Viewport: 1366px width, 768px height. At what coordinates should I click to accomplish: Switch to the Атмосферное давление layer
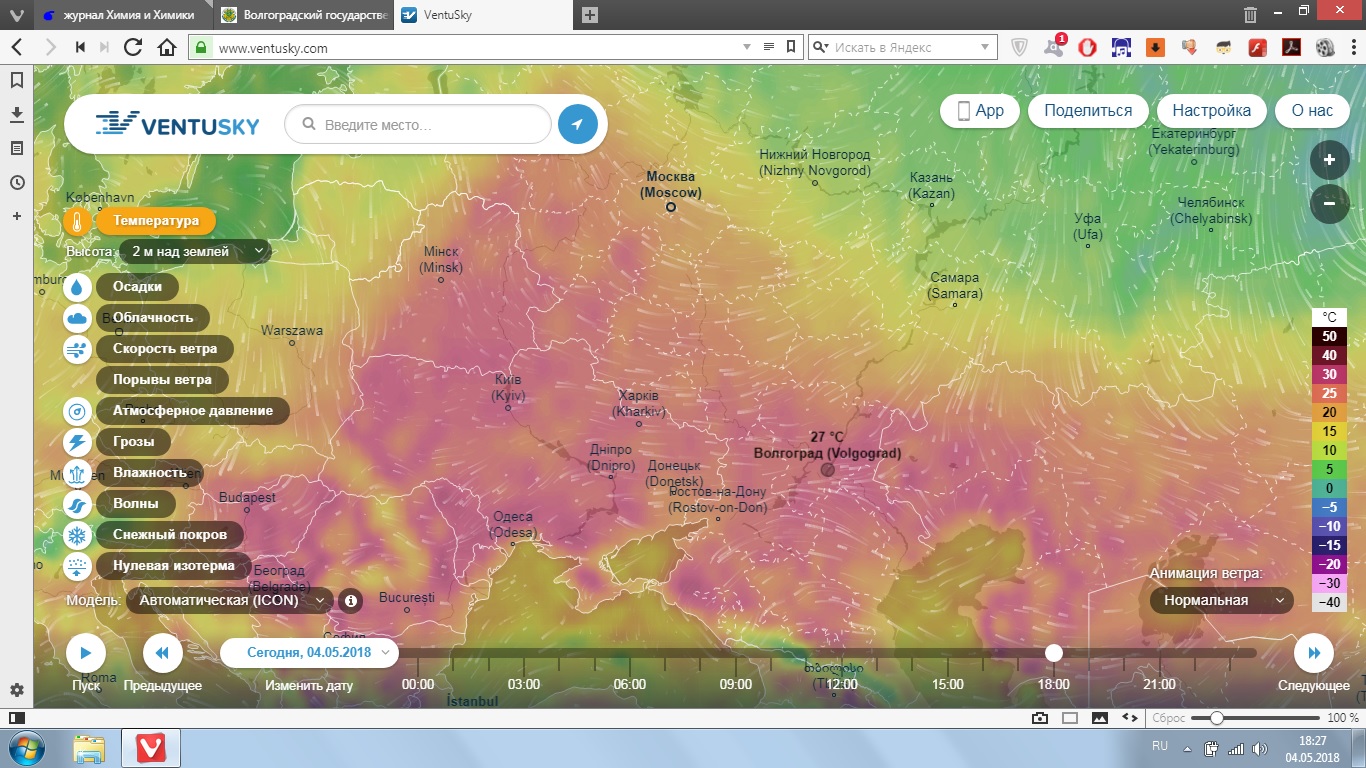tap(192, 411)
